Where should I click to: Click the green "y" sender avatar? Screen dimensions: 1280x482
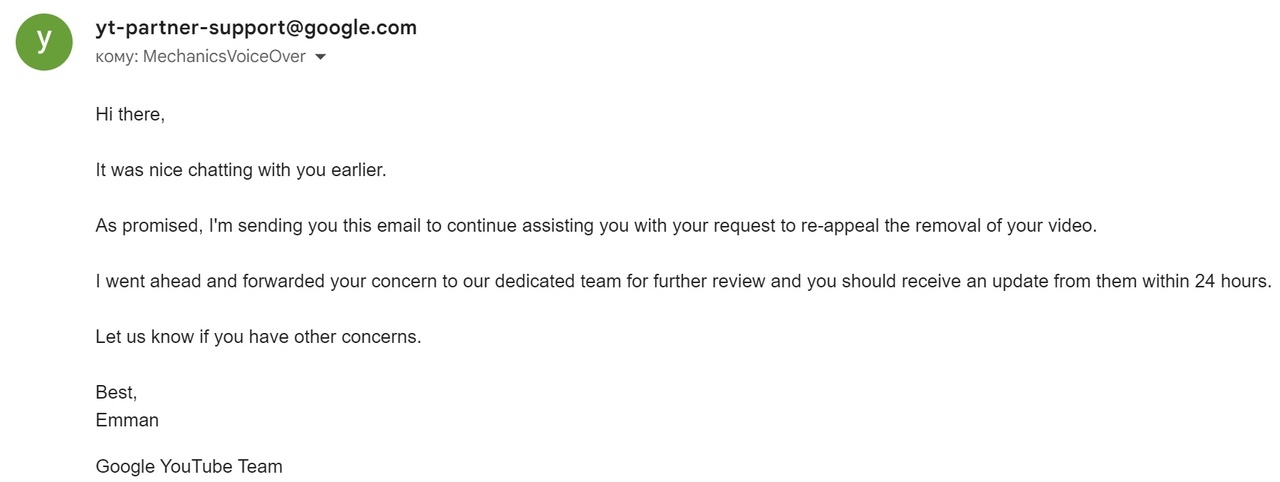44,41
